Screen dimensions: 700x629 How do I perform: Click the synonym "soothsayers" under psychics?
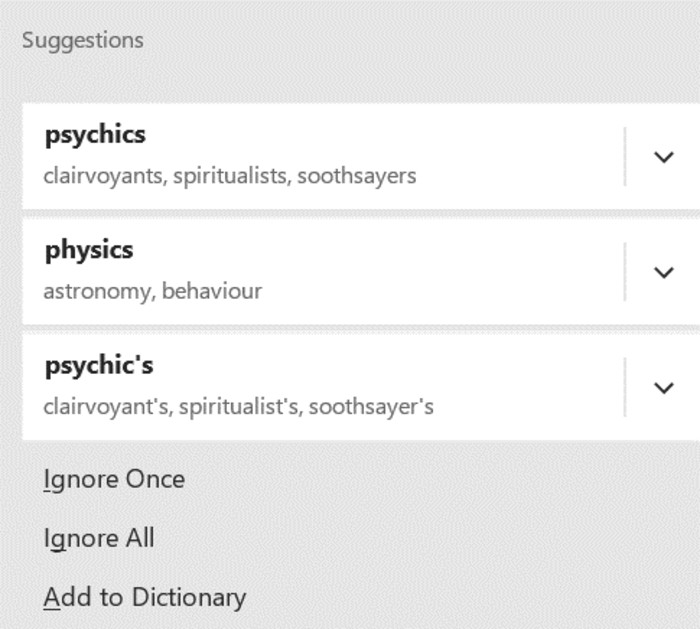(356, 176)
